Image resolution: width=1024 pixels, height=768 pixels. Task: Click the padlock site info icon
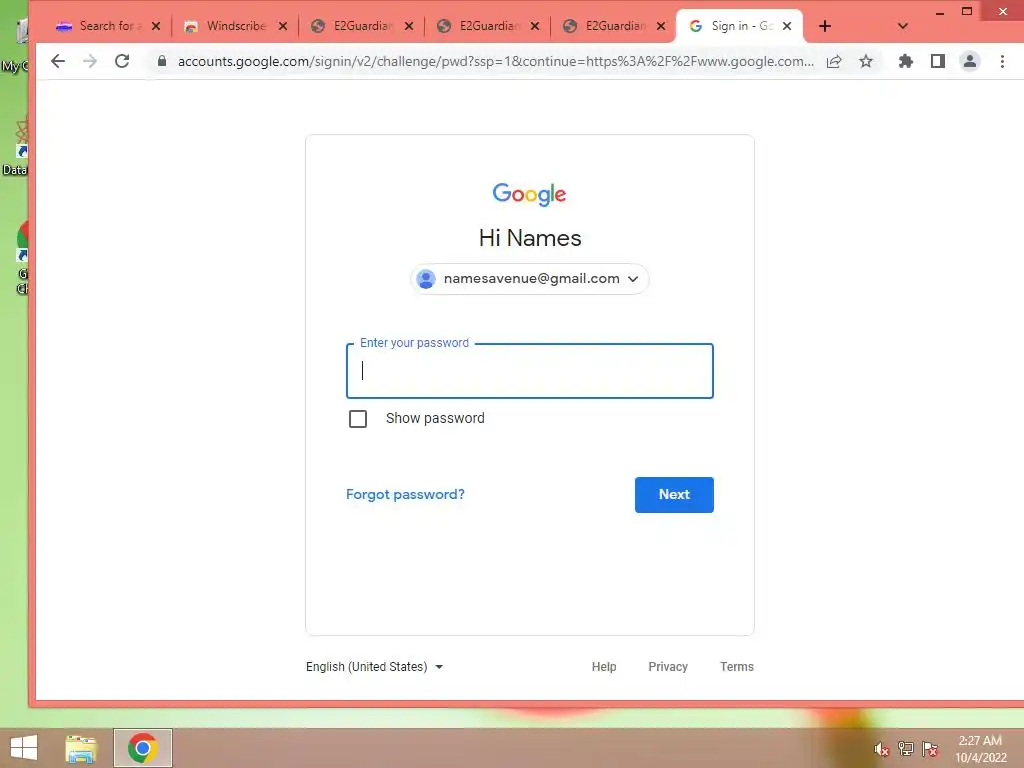(x=162, y=61)
